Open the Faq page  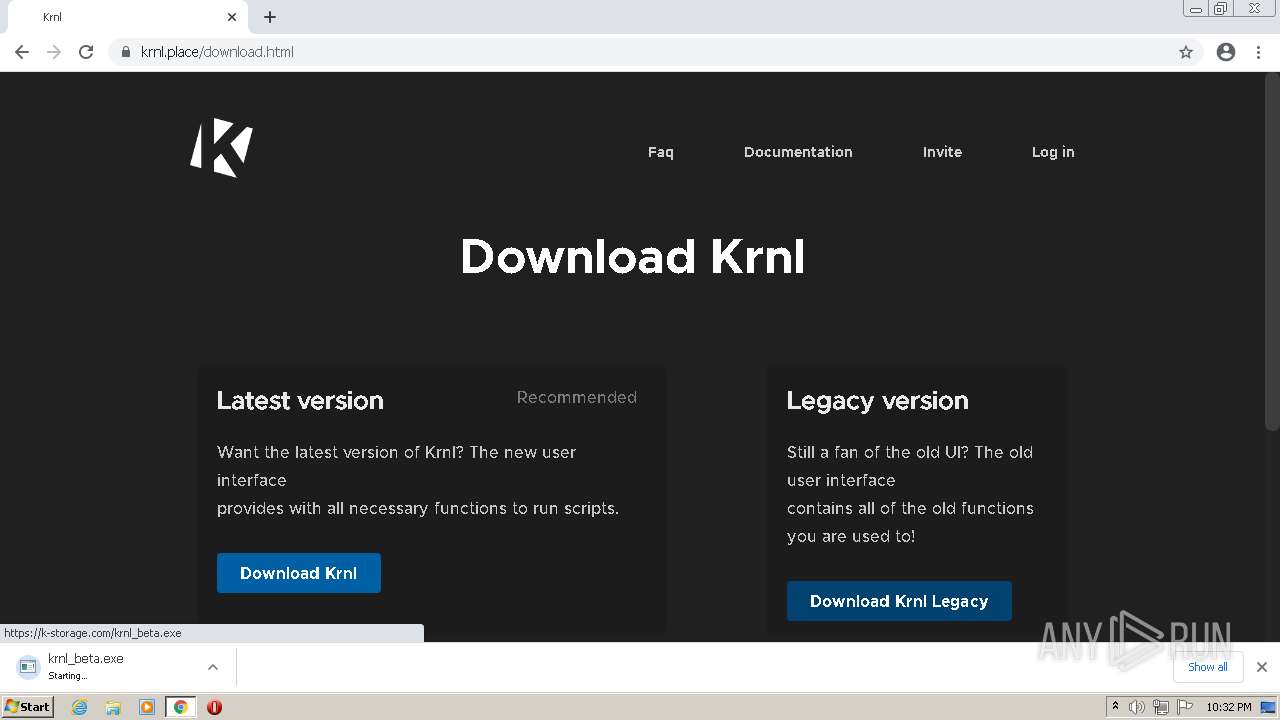[x=661, y=152]
